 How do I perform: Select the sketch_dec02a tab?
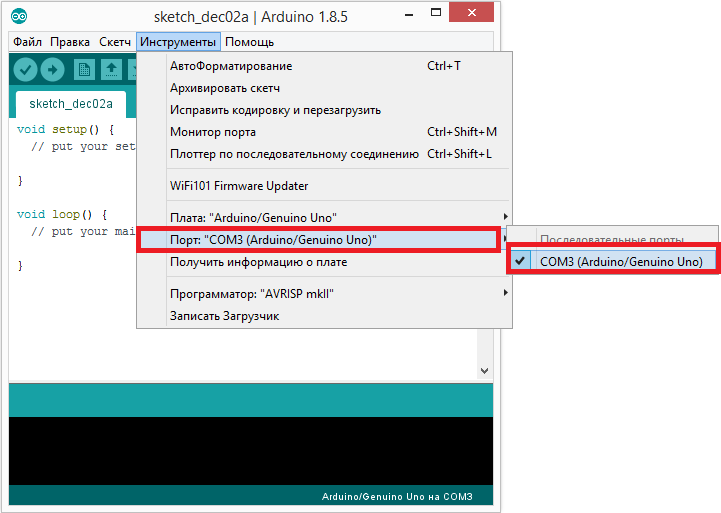point(71,104)
